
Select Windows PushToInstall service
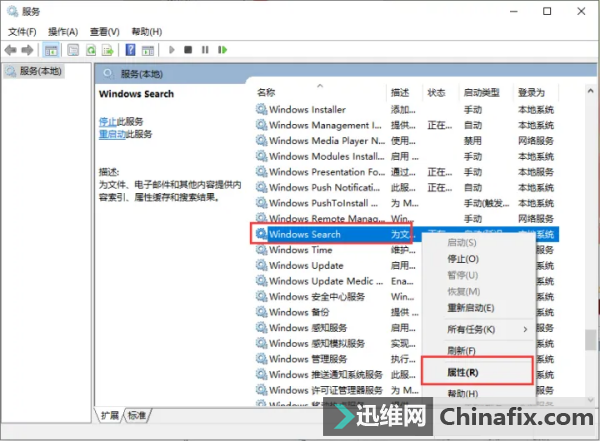405,203
